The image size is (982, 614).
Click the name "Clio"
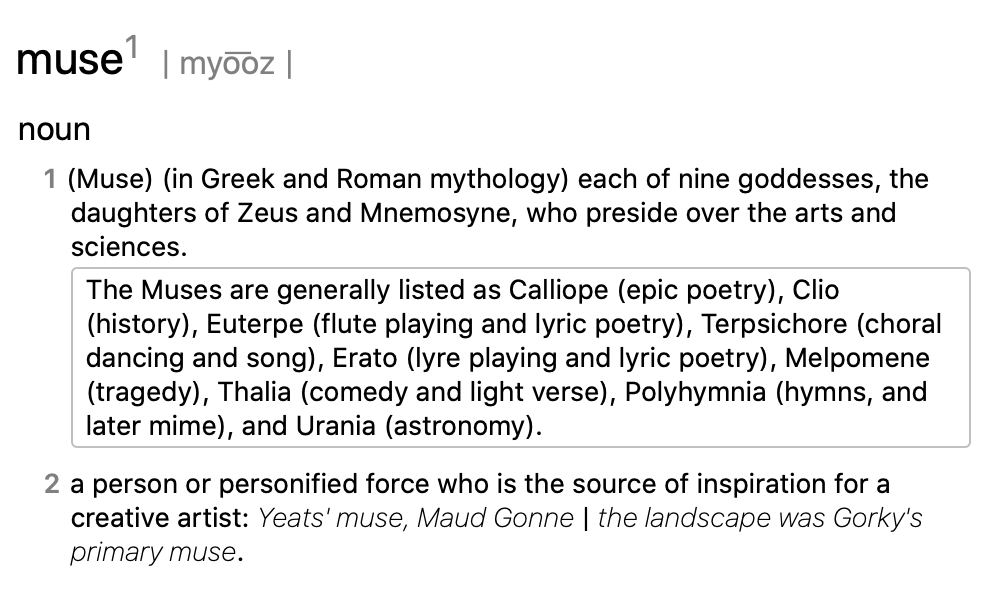click(815, 291)
